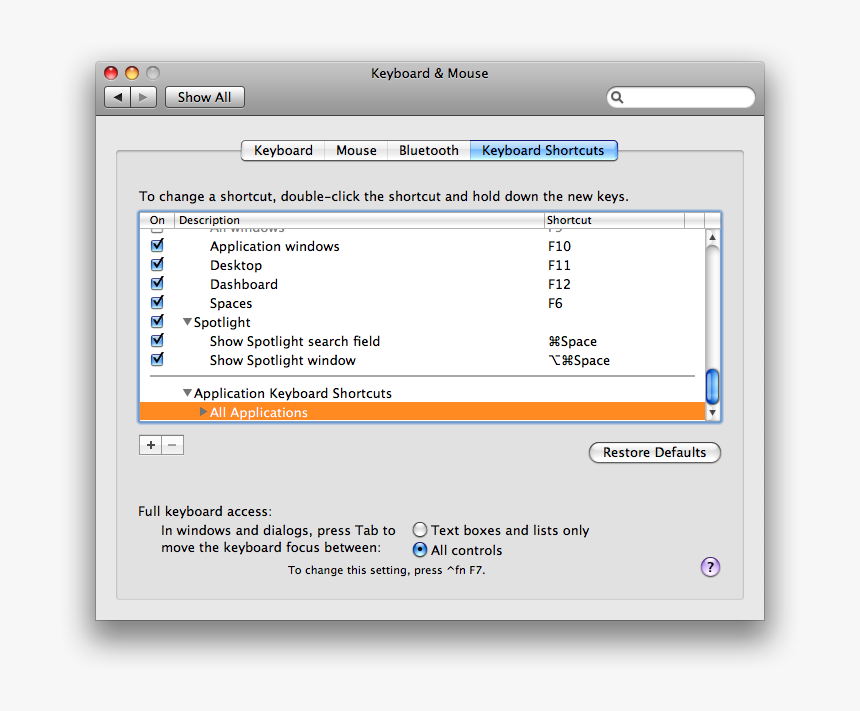The height and width of the screenshot is (711, 860).
Task: Click the plus button to add shortcut
Action: (150, 445)
